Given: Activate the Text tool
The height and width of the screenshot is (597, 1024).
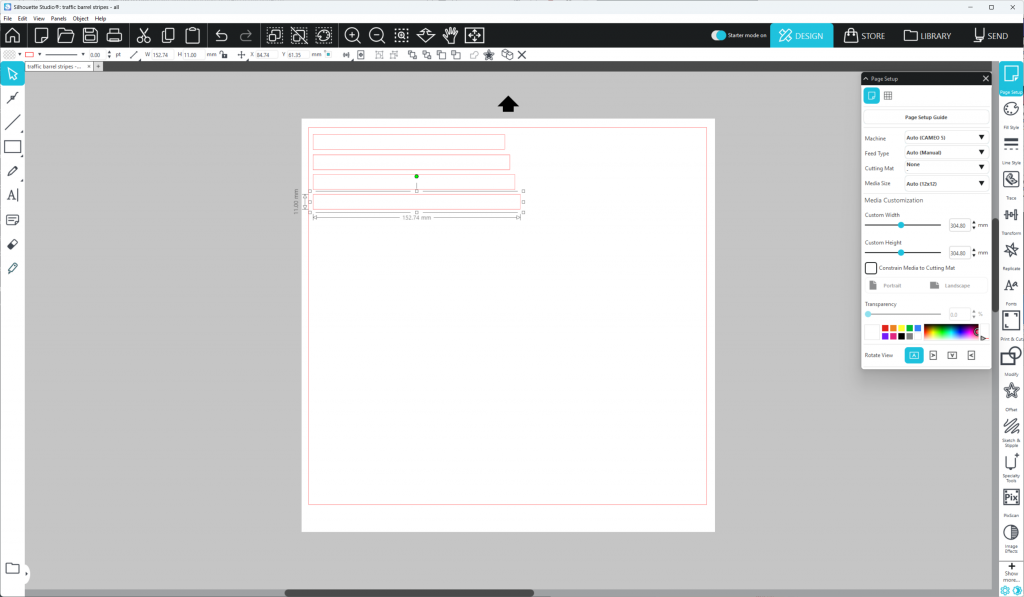Looking at the screenshot, I should pyautogui.click(x=12, y=195).
